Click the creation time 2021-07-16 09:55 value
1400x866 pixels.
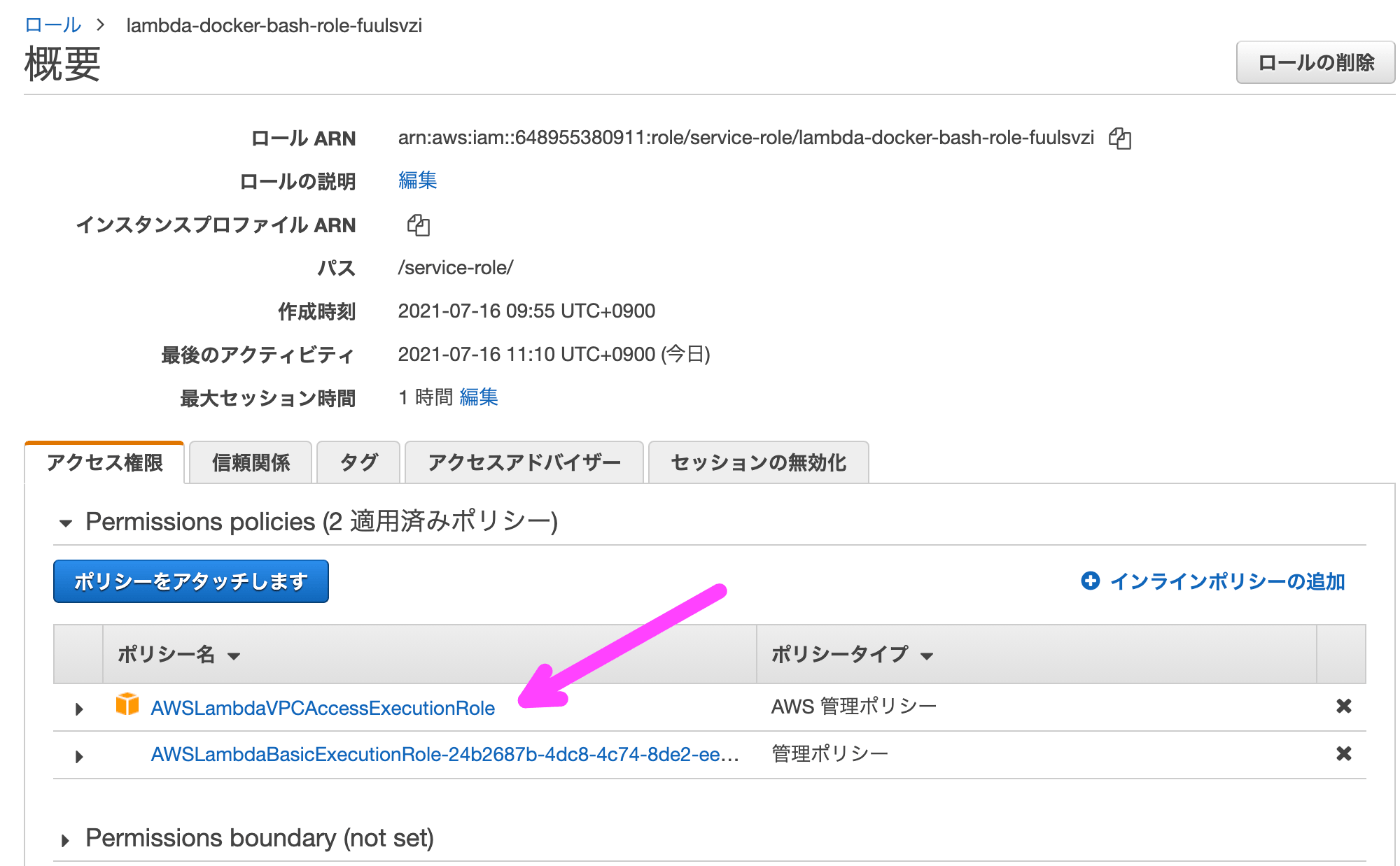526,311
